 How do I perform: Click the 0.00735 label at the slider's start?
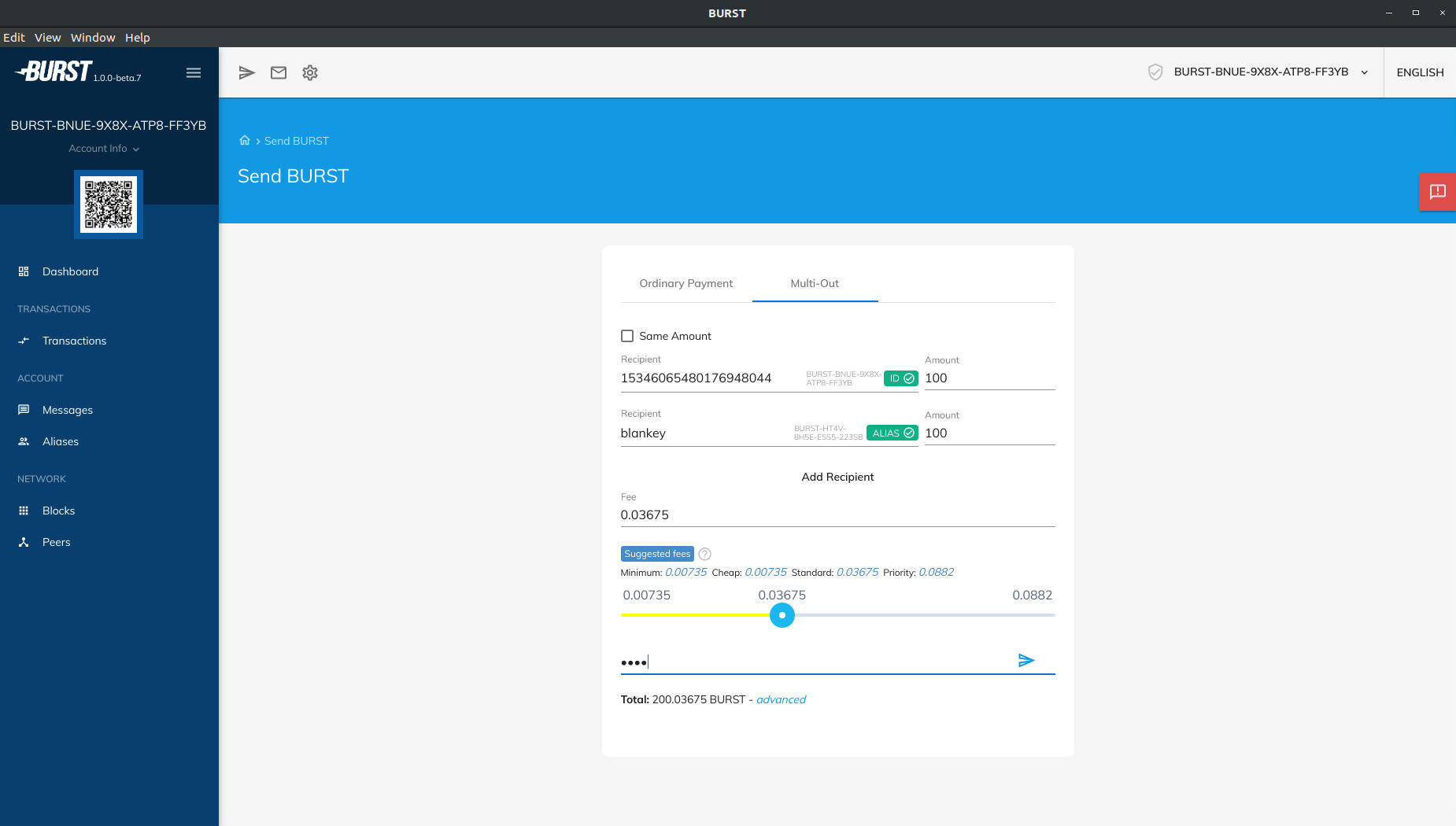pyautogui.click(x=646, y=595)
